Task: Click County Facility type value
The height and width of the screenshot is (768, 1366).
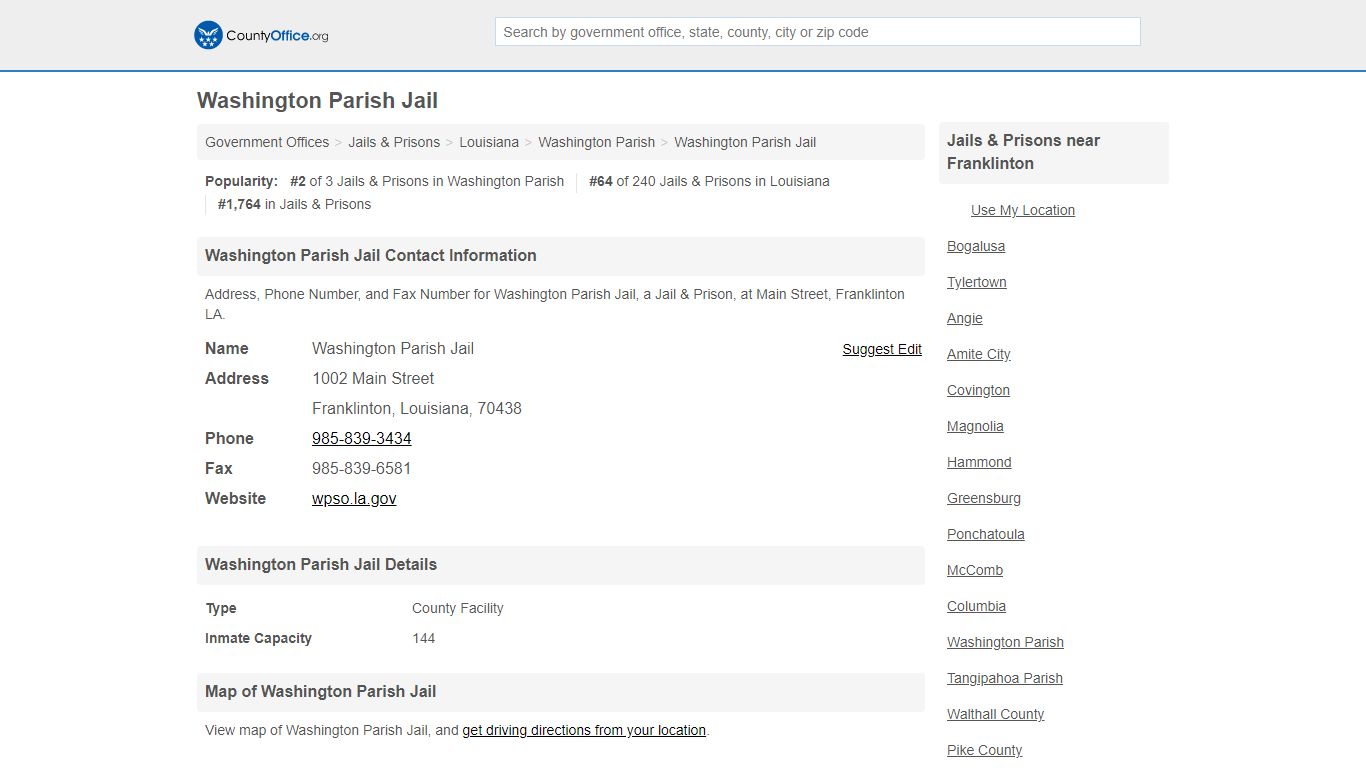Action: pyautogui.click(x=458, y=608)
